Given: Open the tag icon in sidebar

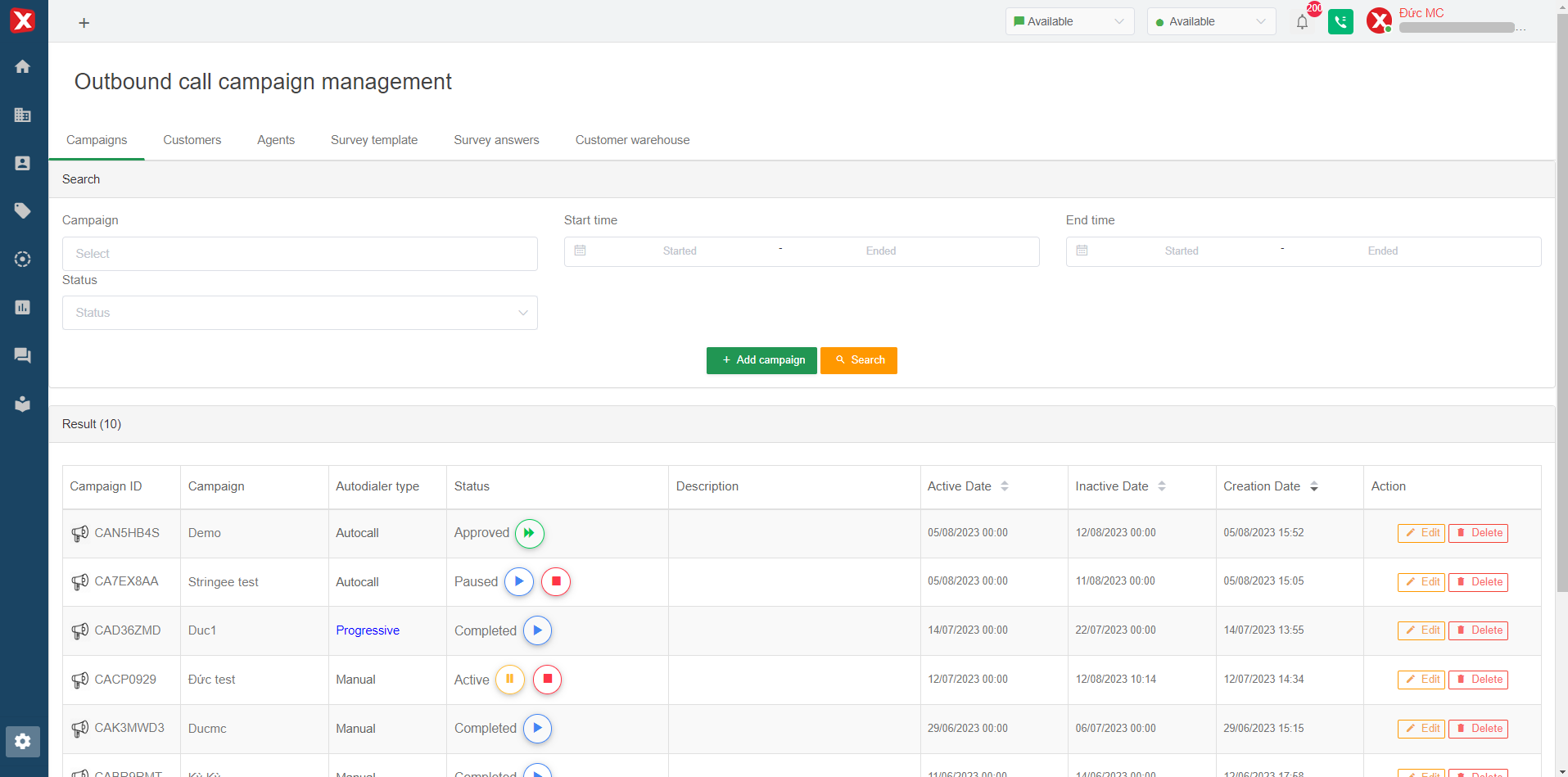Looking at the screenshot, I should (23, 210).
